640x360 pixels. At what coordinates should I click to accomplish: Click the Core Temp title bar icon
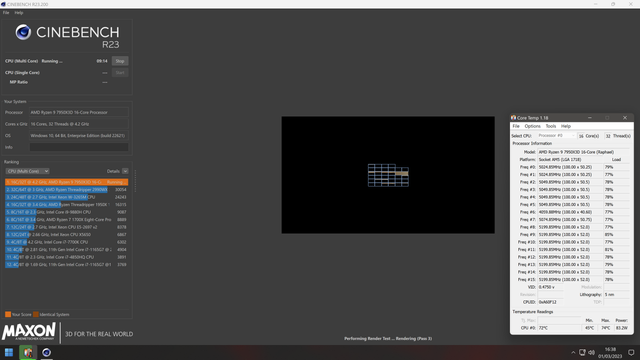513,118
